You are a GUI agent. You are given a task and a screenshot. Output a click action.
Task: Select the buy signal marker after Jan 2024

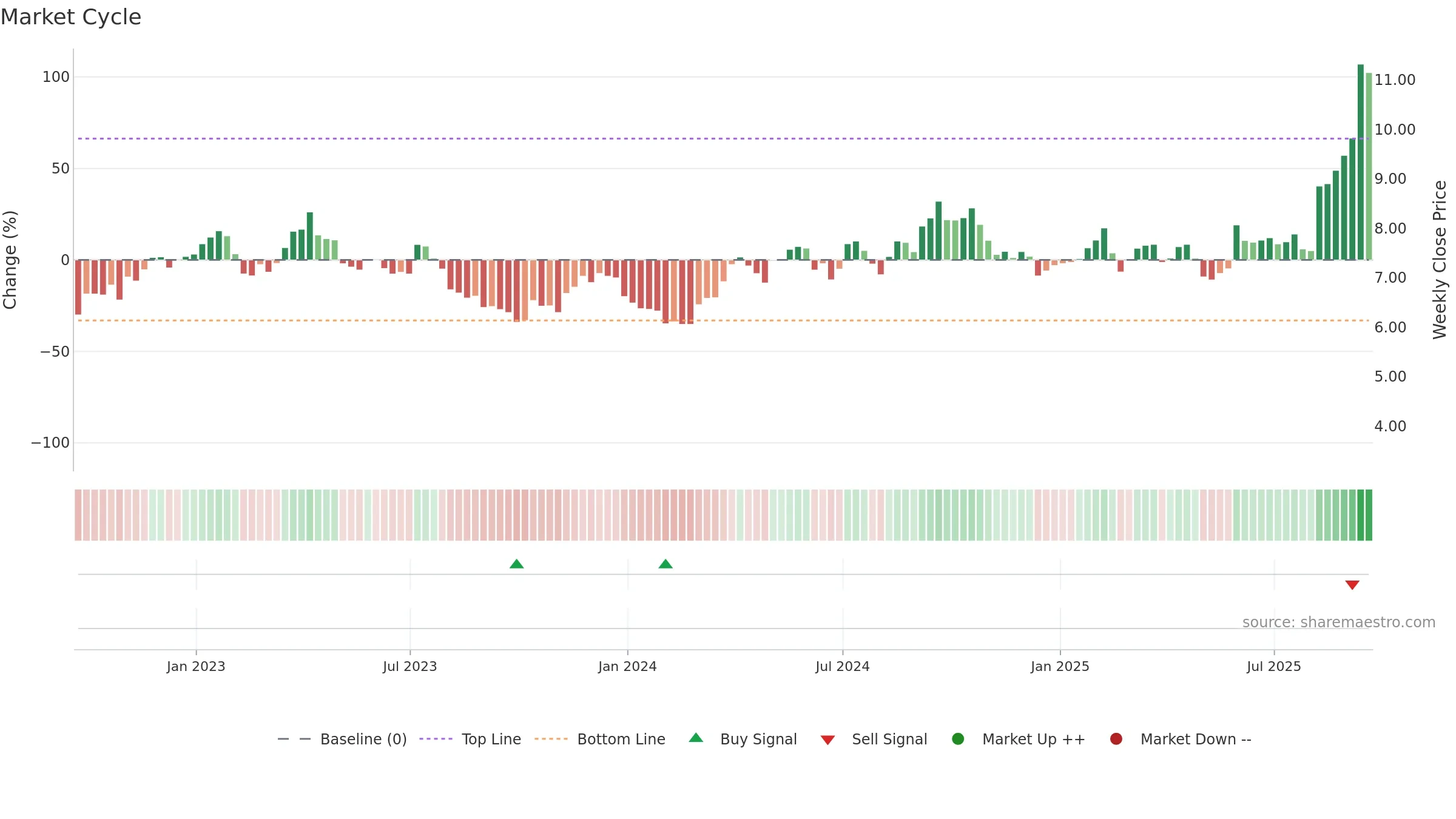pos(666,564)
